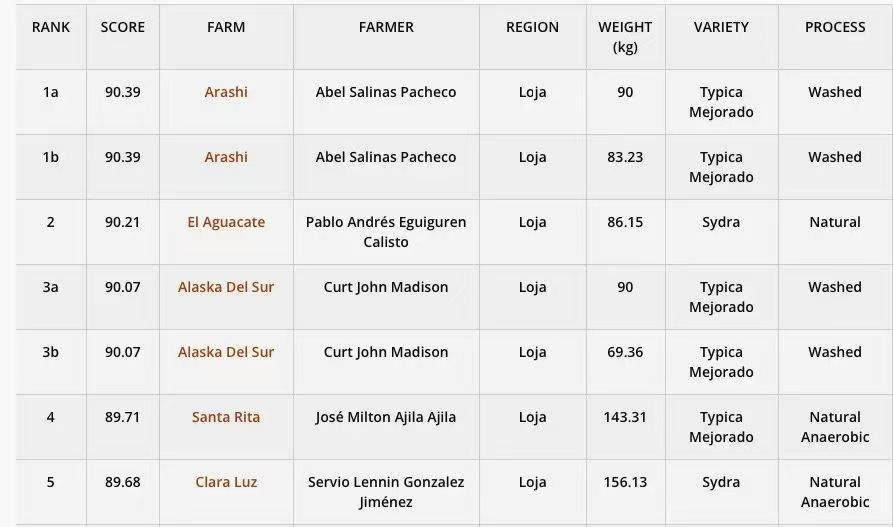Screen dimensions: 893x527
Task: Open the Arashi farm link in row 1b
Action: [x=226, y=157]
